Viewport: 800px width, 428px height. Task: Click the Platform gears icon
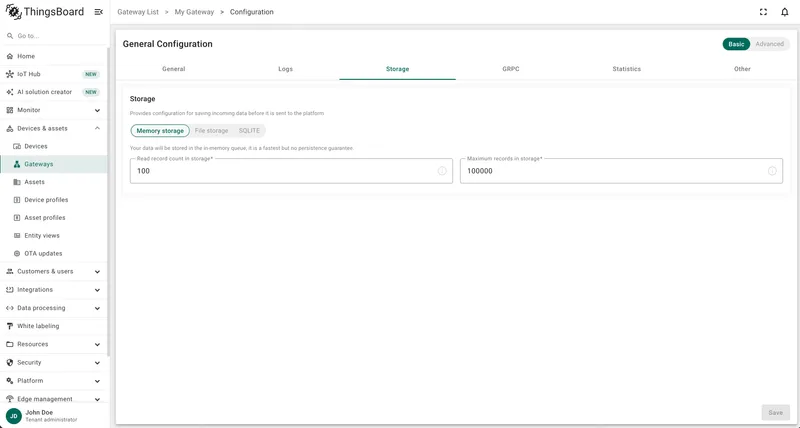pyautogui.click(x=10, y=381)
